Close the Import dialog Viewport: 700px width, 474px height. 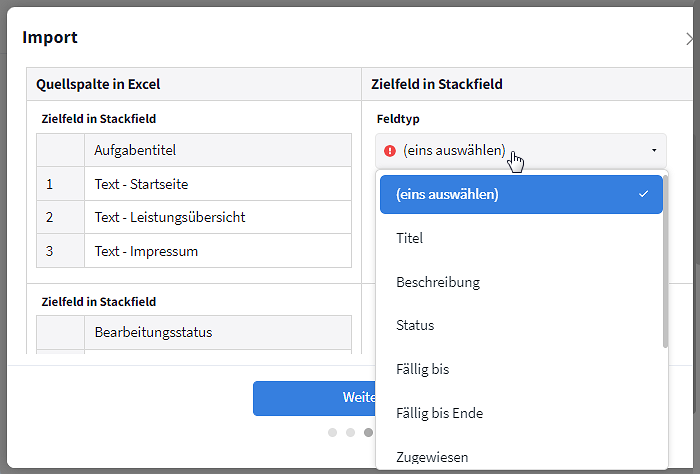point(690,39)
